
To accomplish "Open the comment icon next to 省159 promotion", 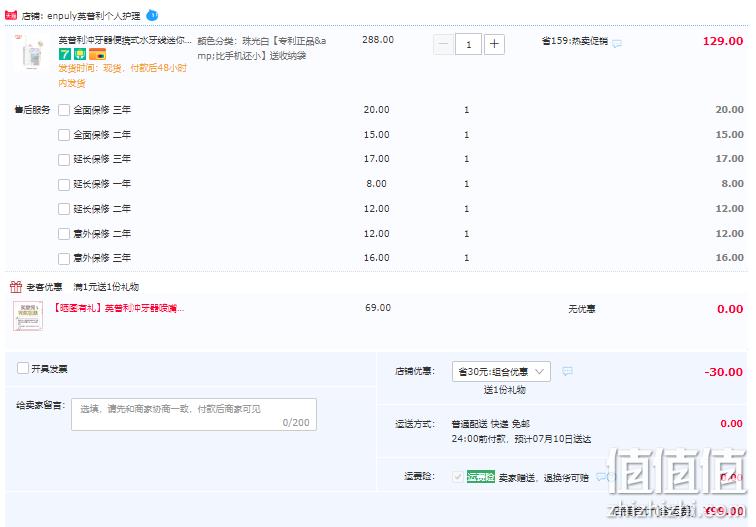I will [617, 43].
